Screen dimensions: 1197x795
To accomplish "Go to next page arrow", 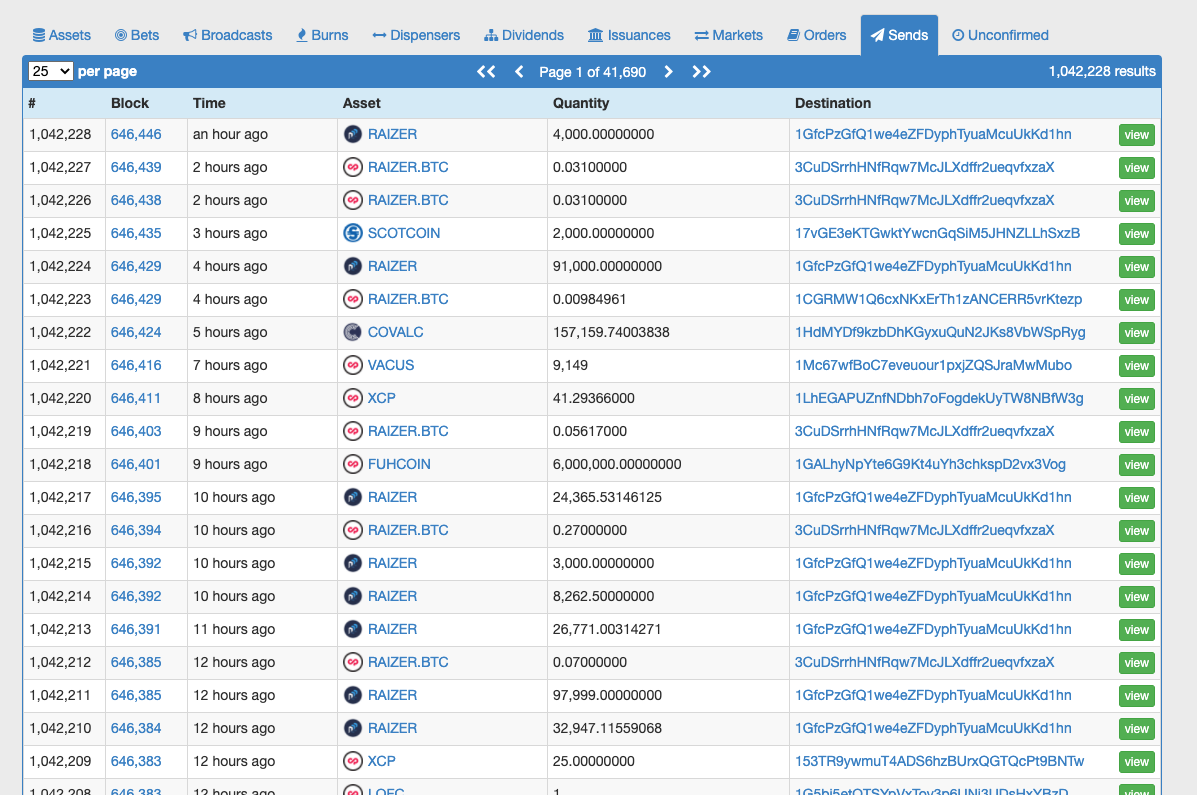I will 668,72.
